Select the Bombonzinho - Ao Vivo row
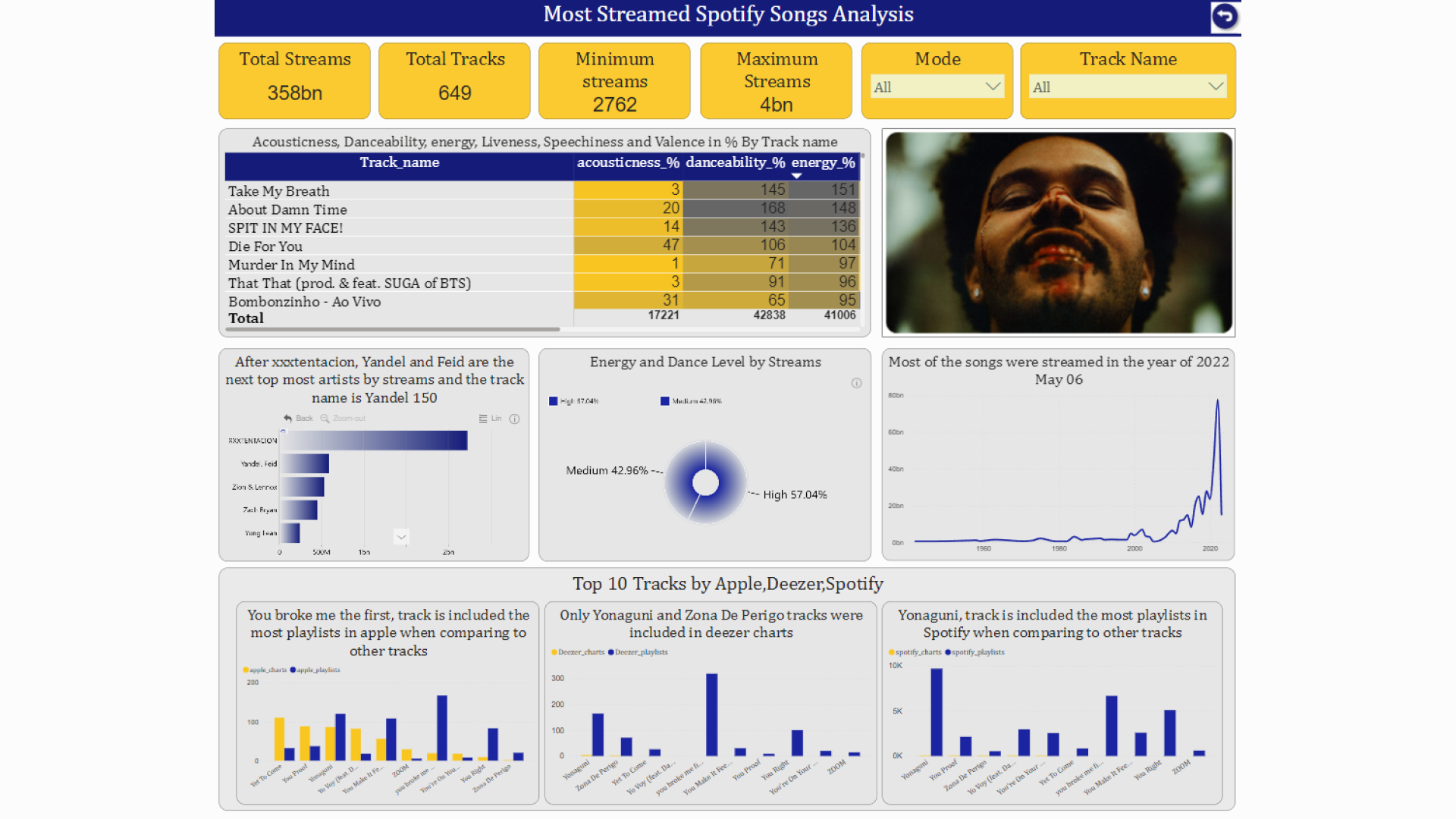This screenshot has width=1456, height=819. [542, 301]
